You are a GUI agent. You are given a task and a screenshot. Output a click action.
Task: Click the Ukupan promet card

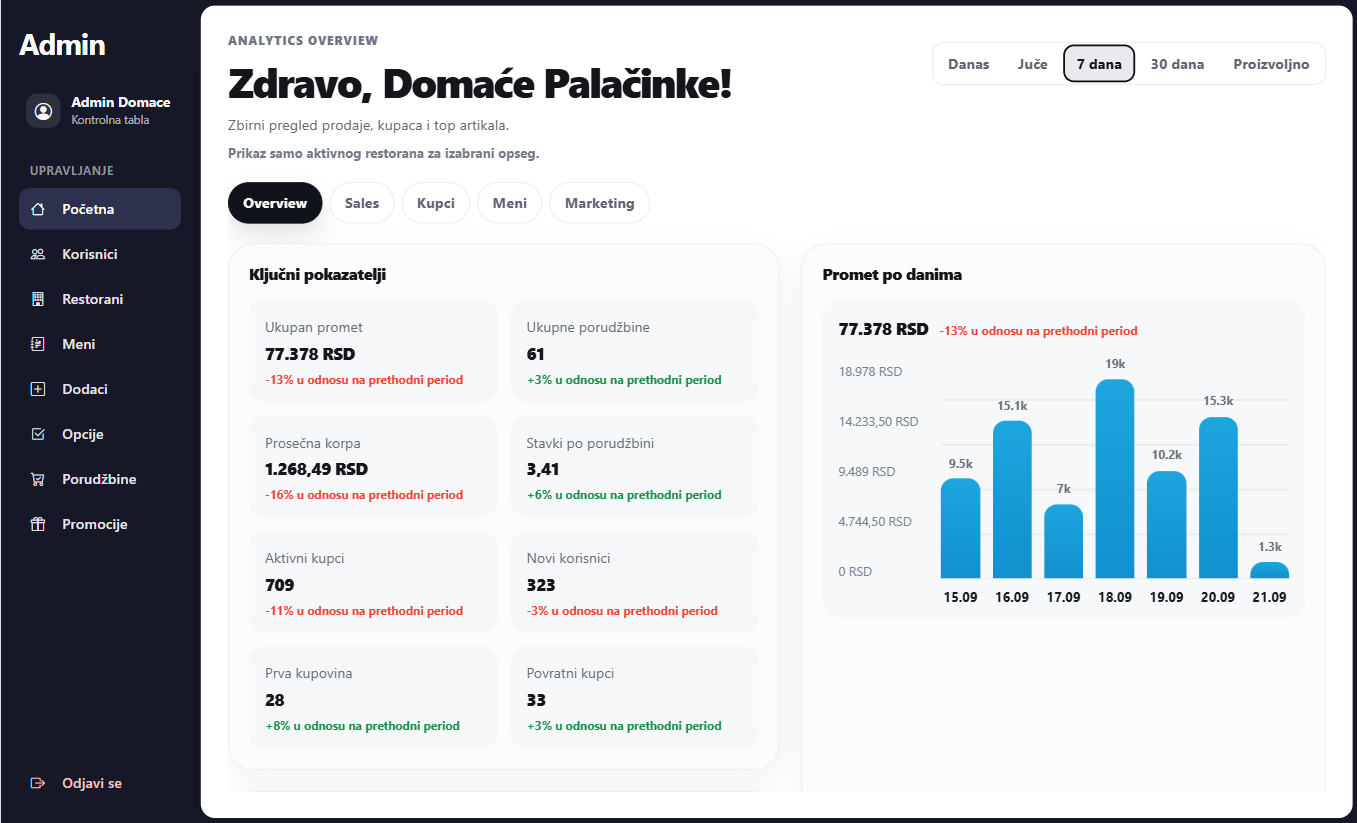pos(373,351)
